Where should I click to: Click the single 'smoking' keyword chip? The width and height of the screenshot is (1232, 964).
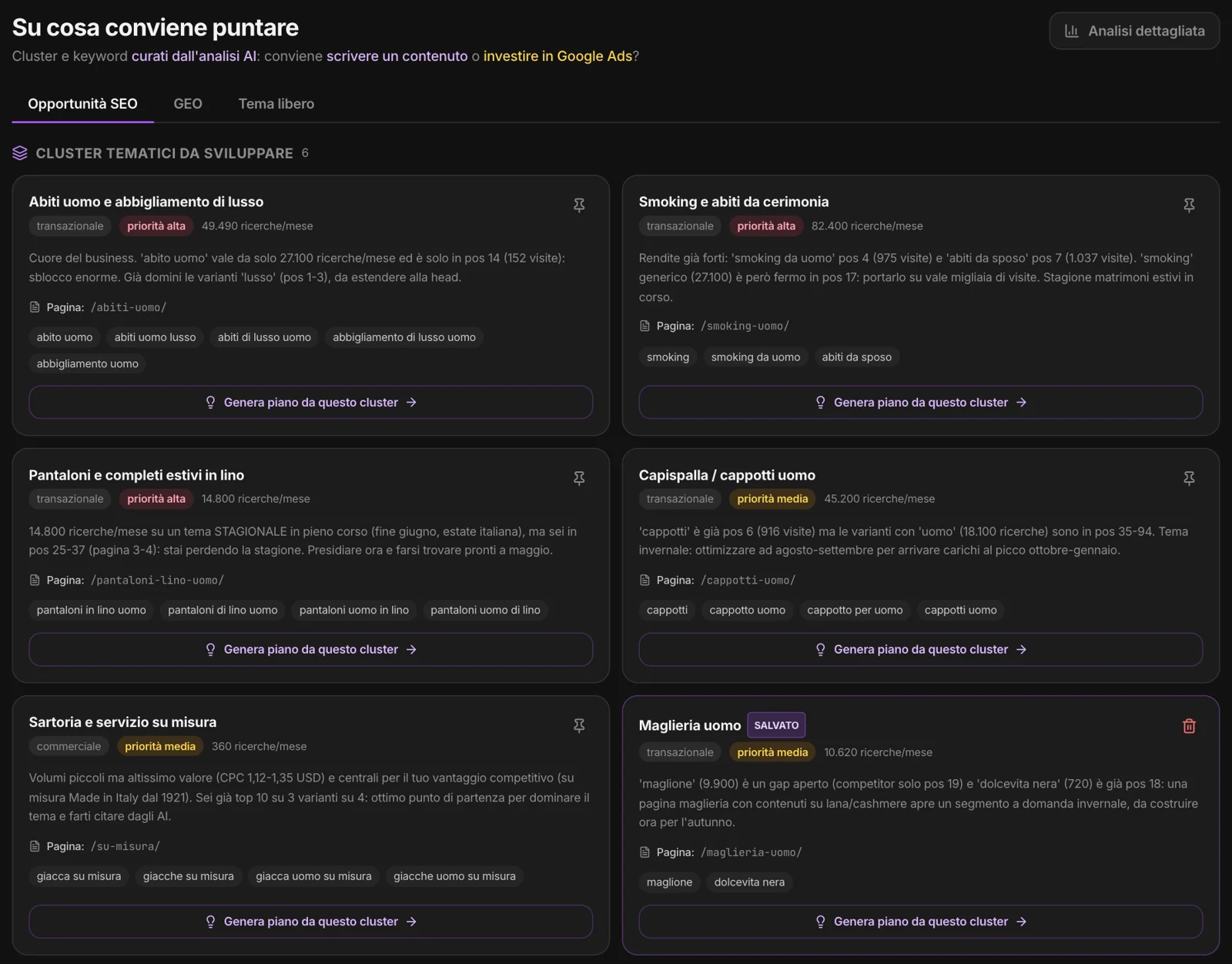pyautogui.click(x=668, y=356)
